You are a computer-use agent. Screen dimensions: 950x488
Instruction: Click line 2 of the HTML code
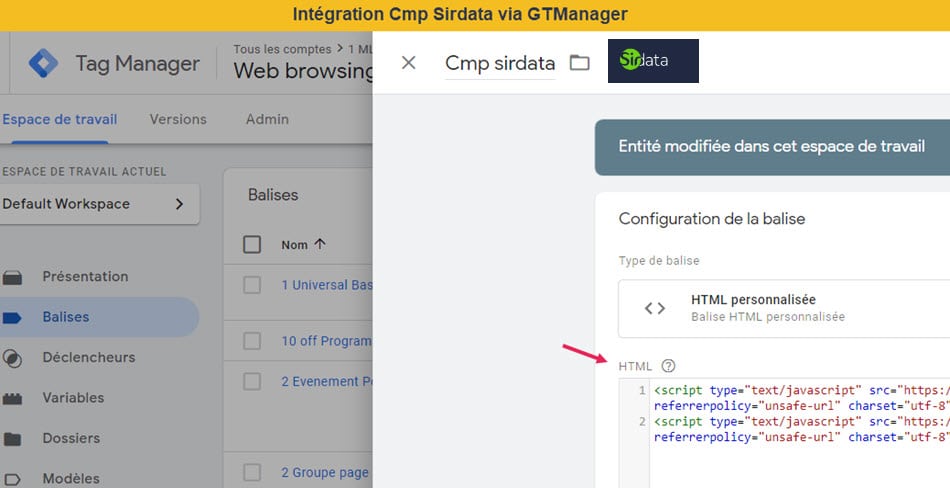(802, 429)
